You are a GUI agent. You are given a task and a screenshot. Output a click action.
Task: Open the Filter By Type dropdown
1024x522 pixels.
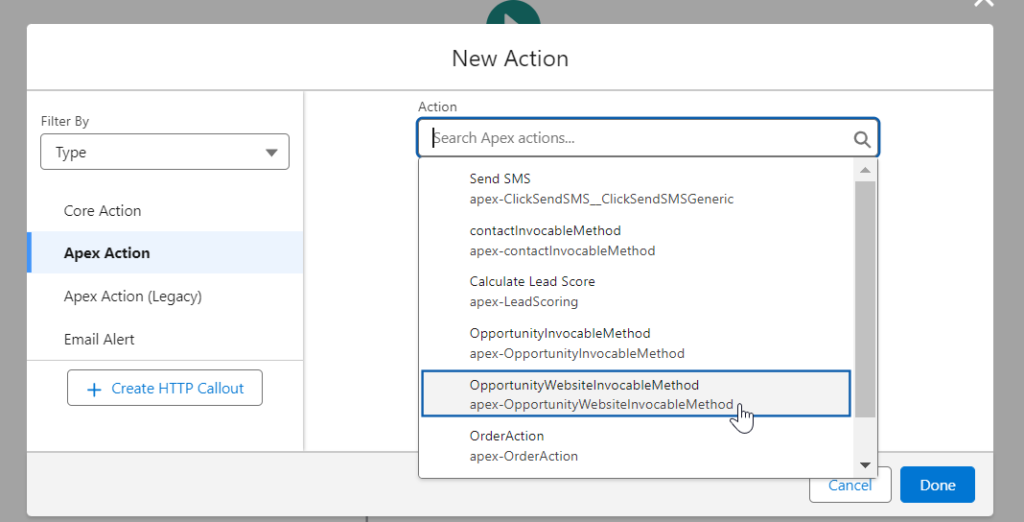[165, 152]
